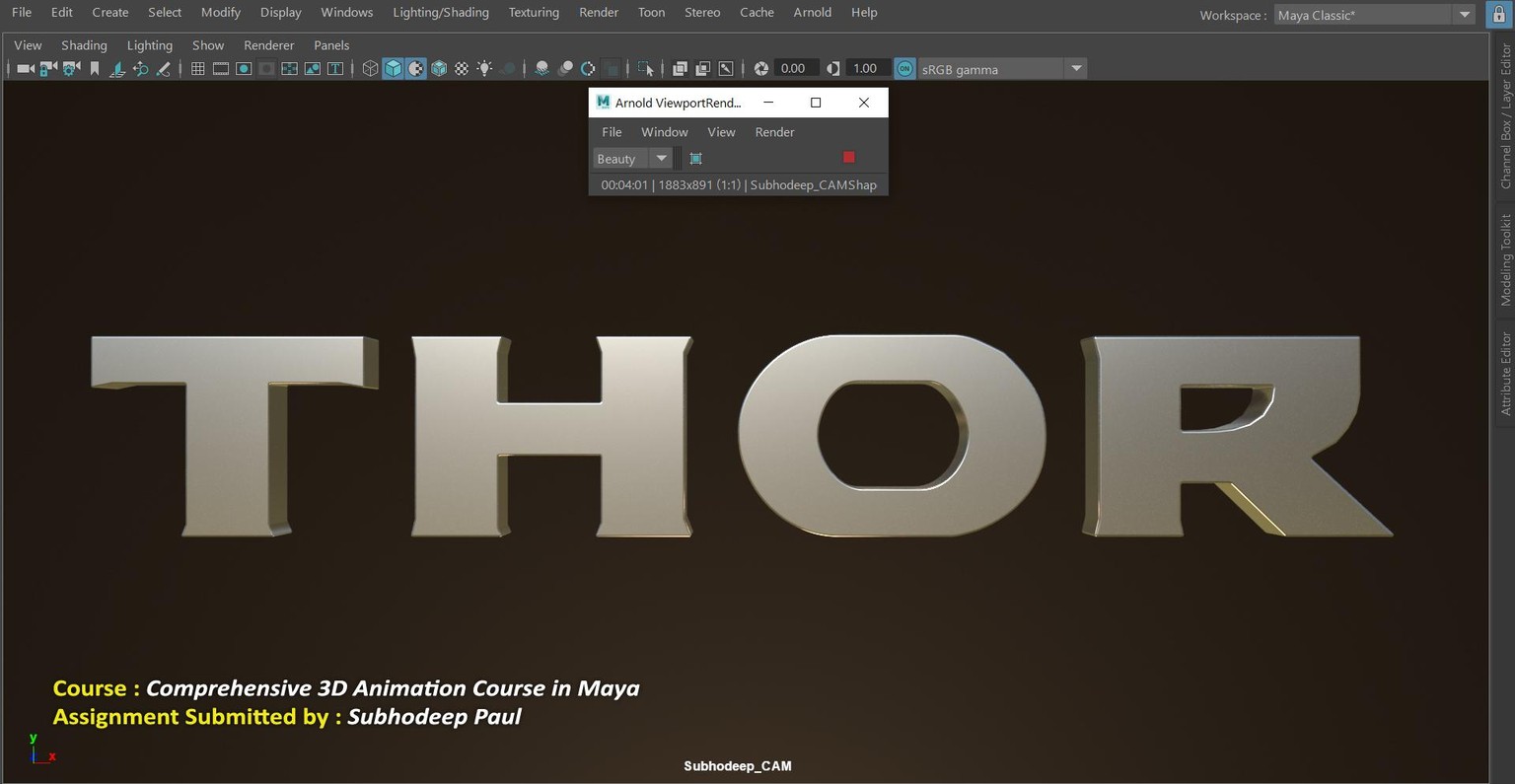1515x784 pixels.
Task: Toggle Multisample Anti-aliasing icon
Action: coord(588,68)
